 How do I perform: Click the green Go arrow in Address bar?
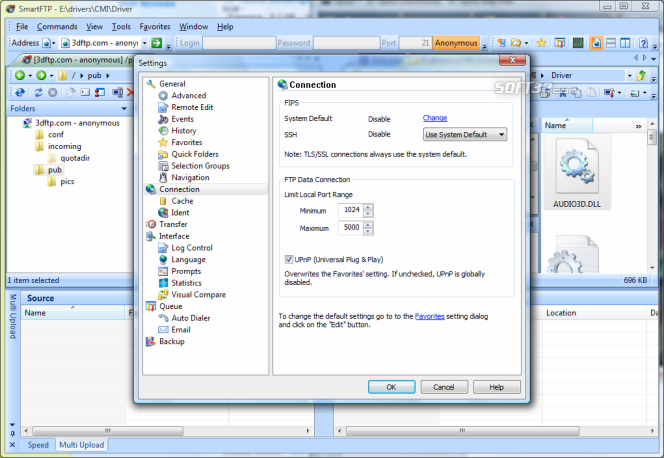(x=157, y=43)
